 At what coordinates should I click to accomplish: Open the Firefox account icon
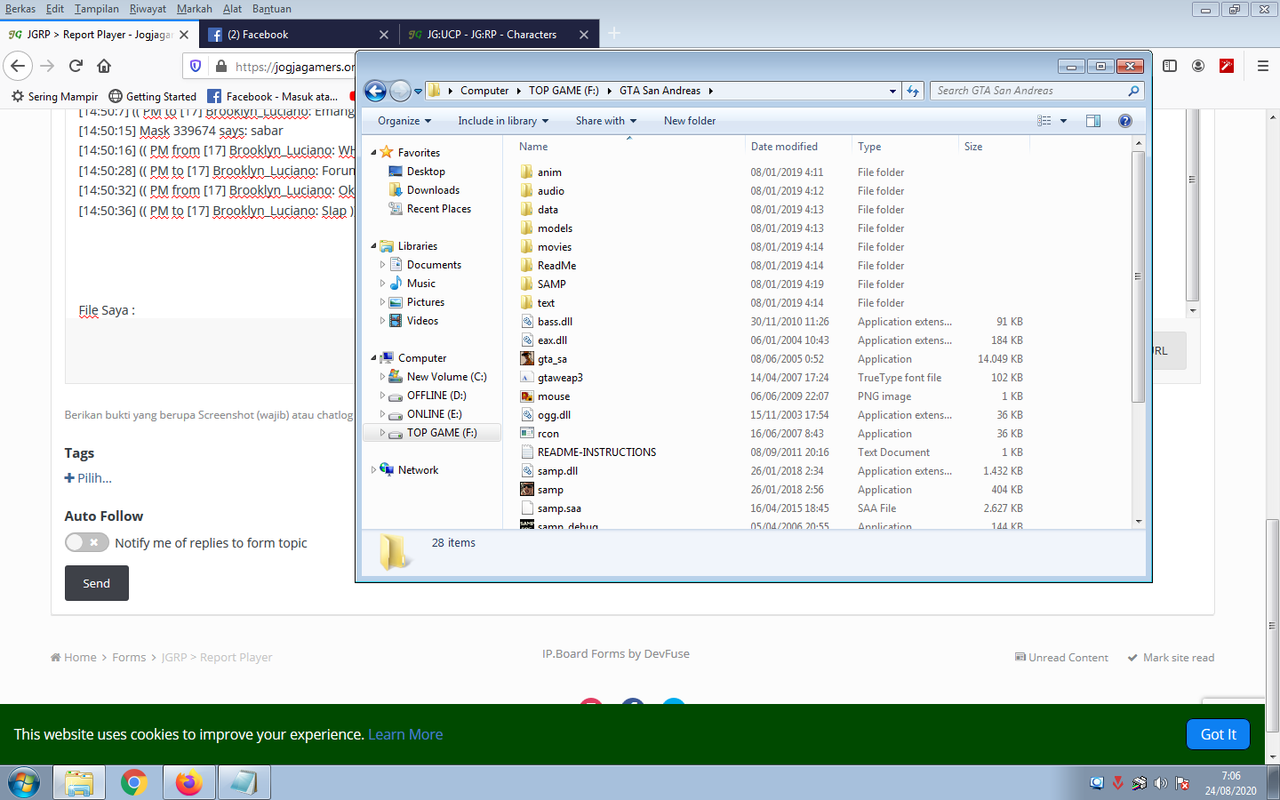tap(1198, 66)
